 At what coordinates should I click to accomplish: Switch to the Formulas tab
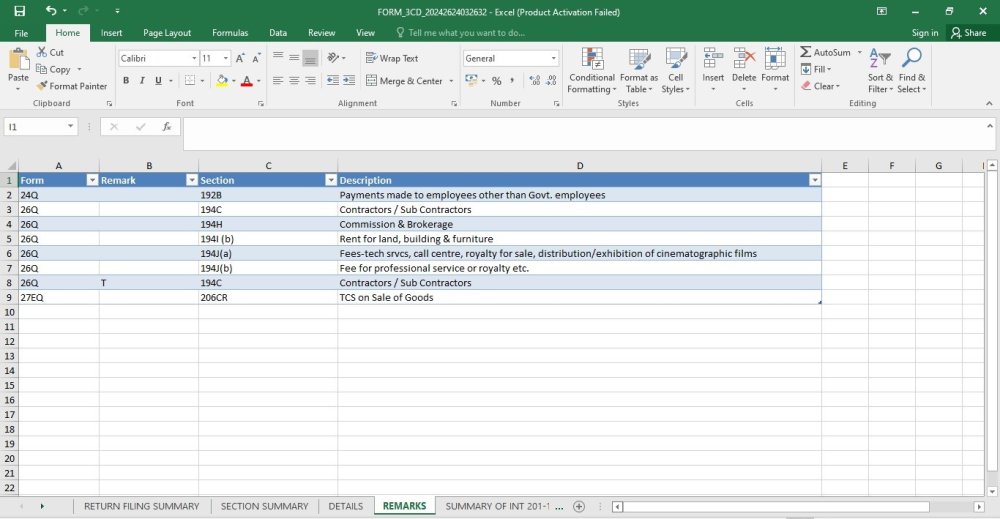coord(230,33)
